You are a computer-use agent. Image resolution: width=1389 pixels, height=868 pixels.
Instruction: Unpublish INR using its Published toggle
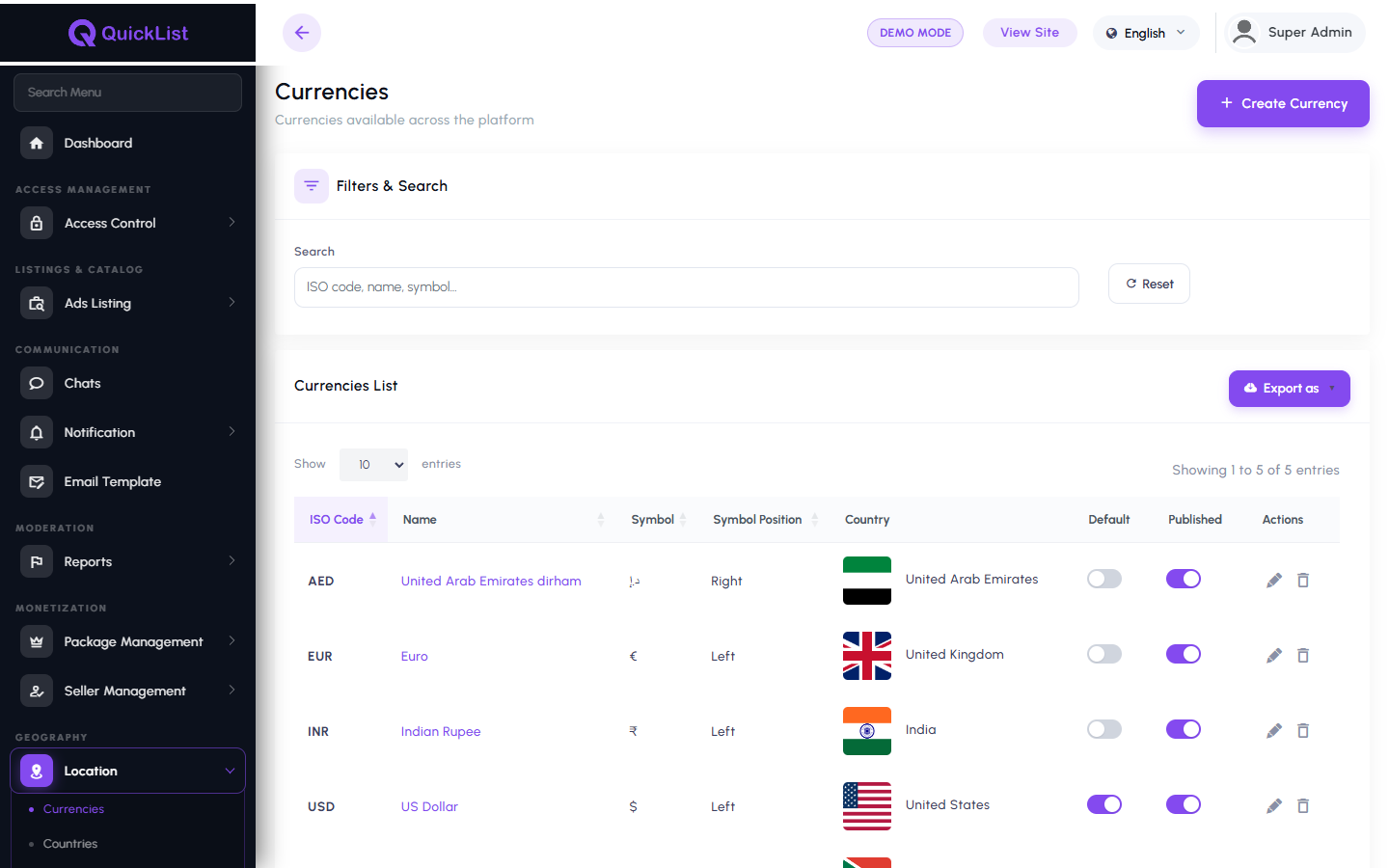(x=1184, y=729)
